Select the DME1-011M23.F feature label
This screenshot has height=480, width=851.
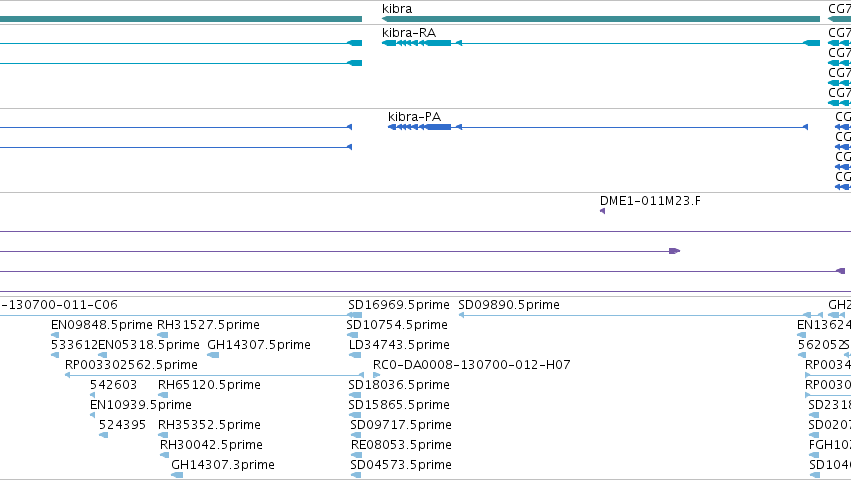click(x=650, y=201)
